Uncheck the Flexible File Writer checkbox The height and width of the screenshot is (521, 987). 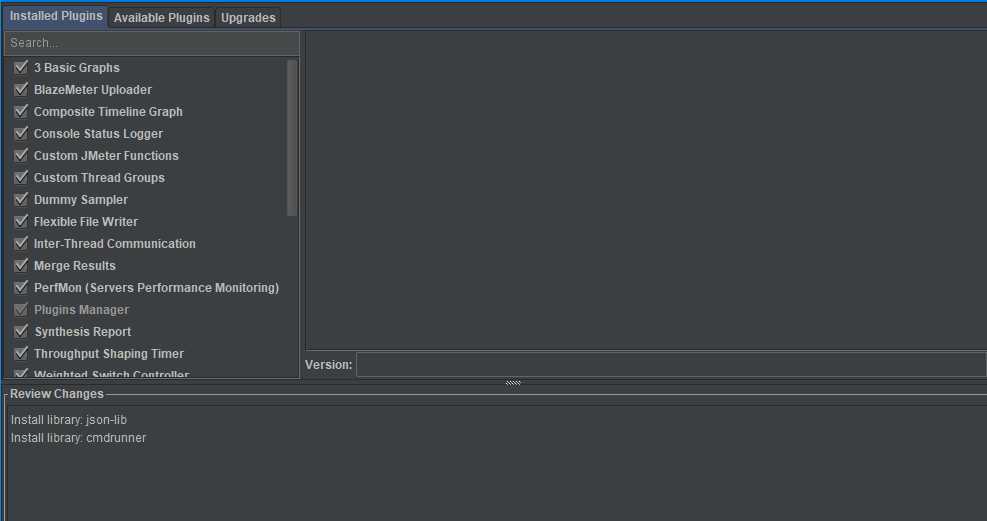click(x=21, y=221)
